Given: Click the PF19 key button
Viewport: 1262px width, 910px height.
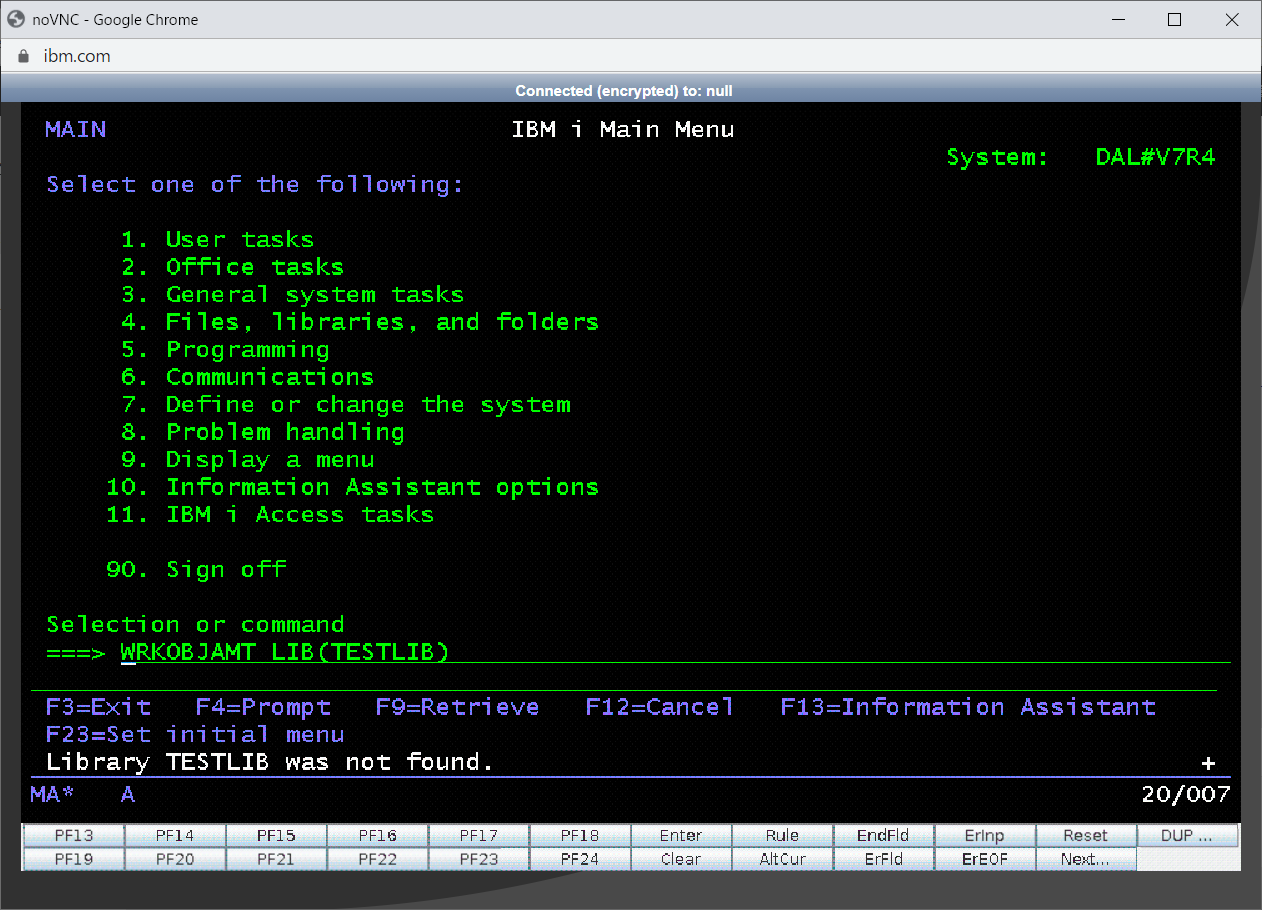Looking at the screenshot, I should [x=74, y=859].
